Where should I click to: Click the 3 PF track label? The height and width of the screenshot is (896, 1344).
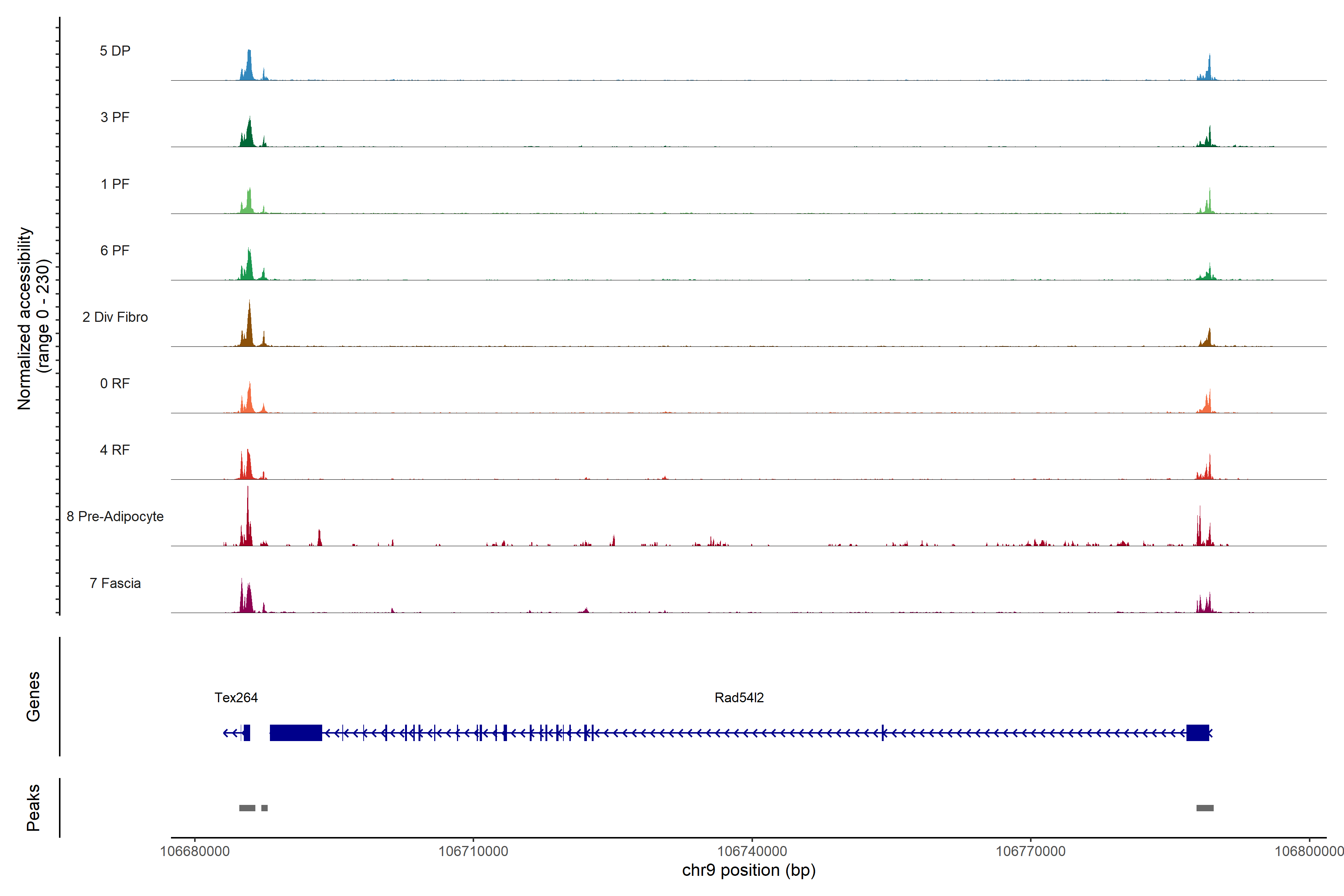click(115, 117)
